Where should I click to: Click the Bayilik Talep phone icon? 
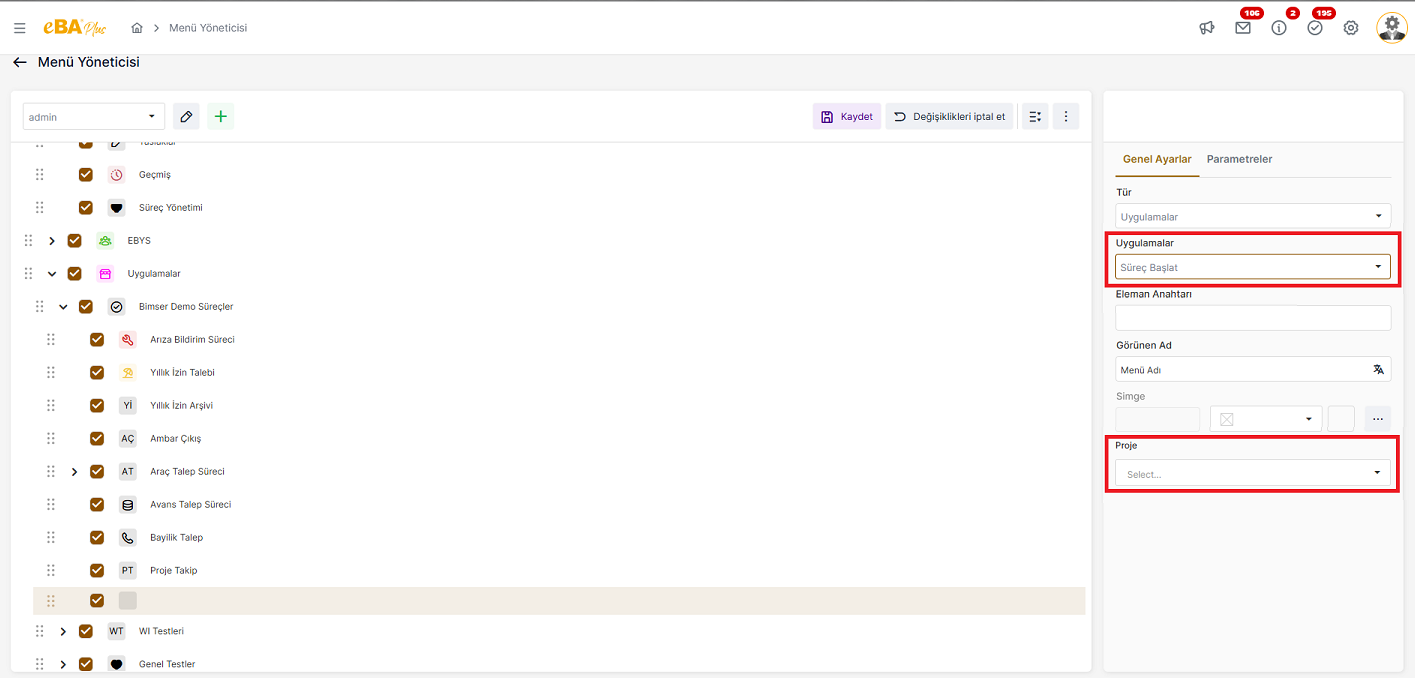pyautogui.click(x=128, y=538)
